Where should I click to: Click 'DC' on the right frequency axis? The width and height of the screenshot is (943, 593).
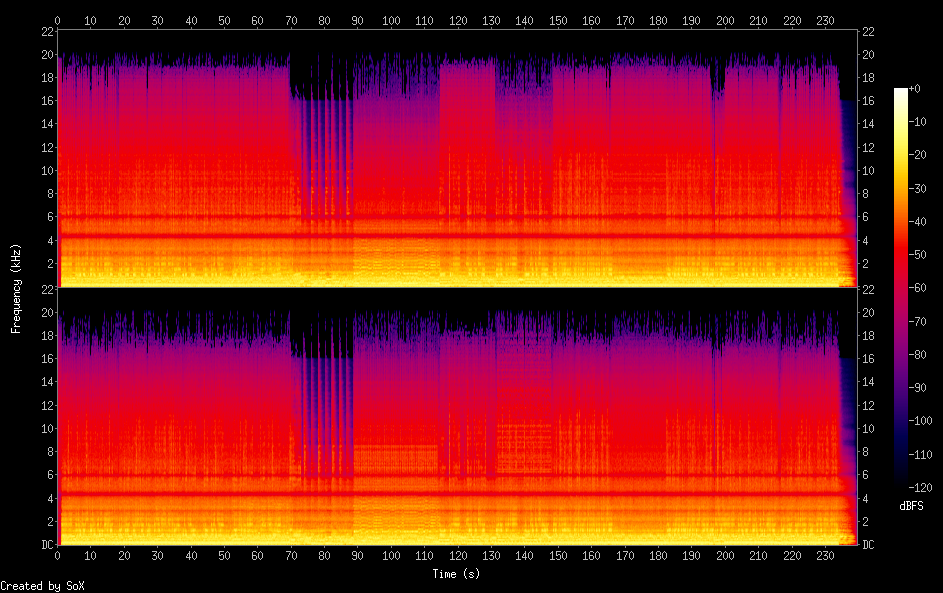tap(868, 544)
